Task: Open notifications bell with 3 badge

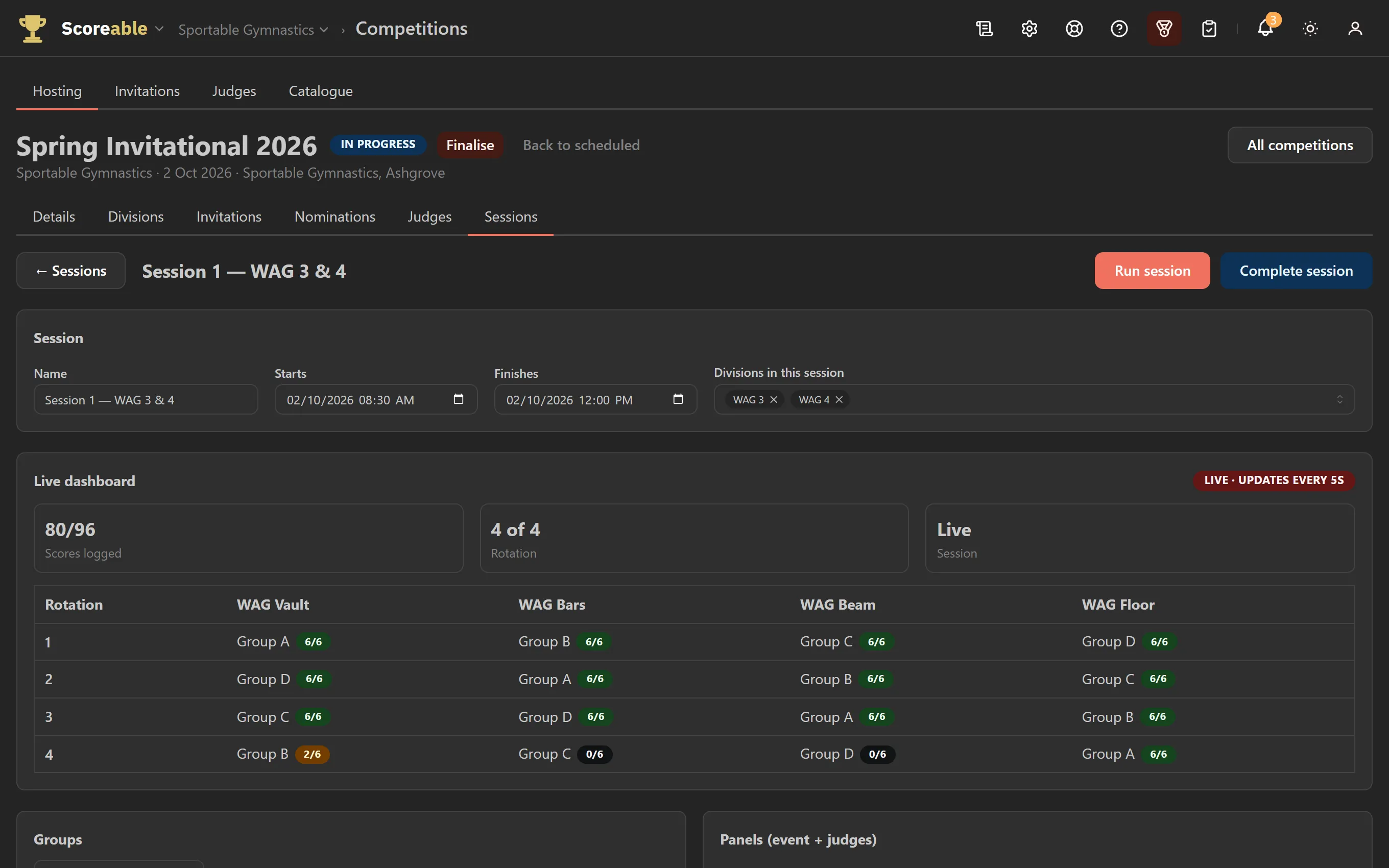Action: pos(1265,29)
